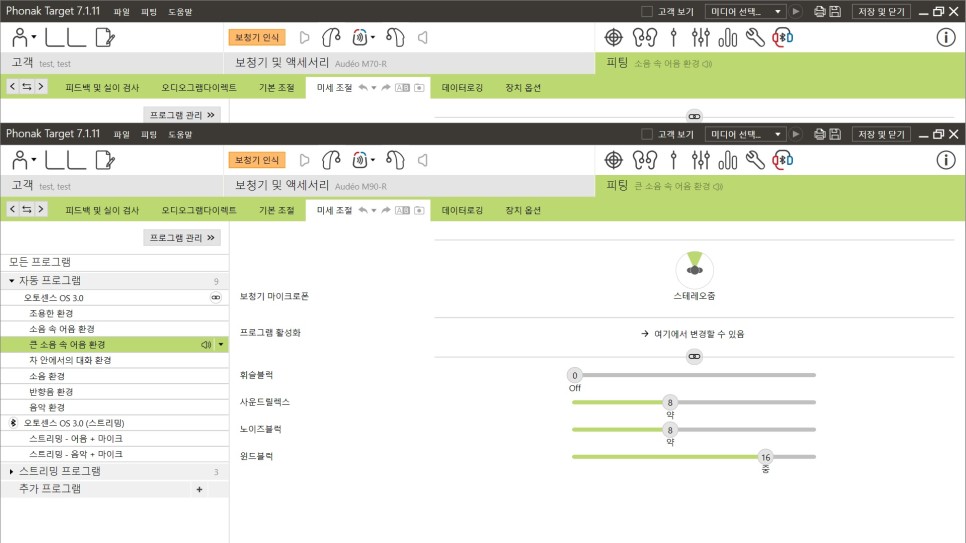966x543 pixels.
Task: Switch to 오디오그램다이렉트 tab in M70-R window
Action: [x=198, y=88]
